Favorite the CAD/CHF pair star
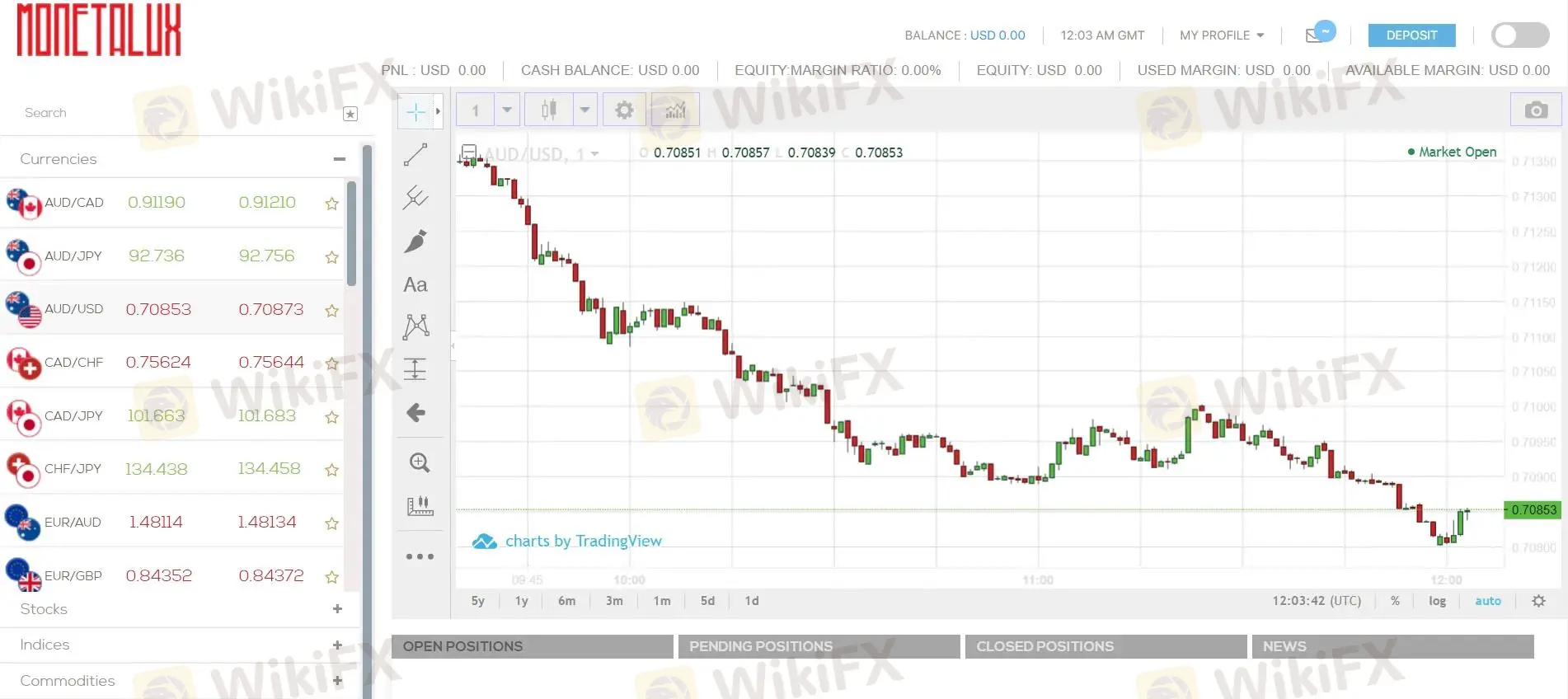This screenshot has height=699, width=1568. [x=331, y=364]
